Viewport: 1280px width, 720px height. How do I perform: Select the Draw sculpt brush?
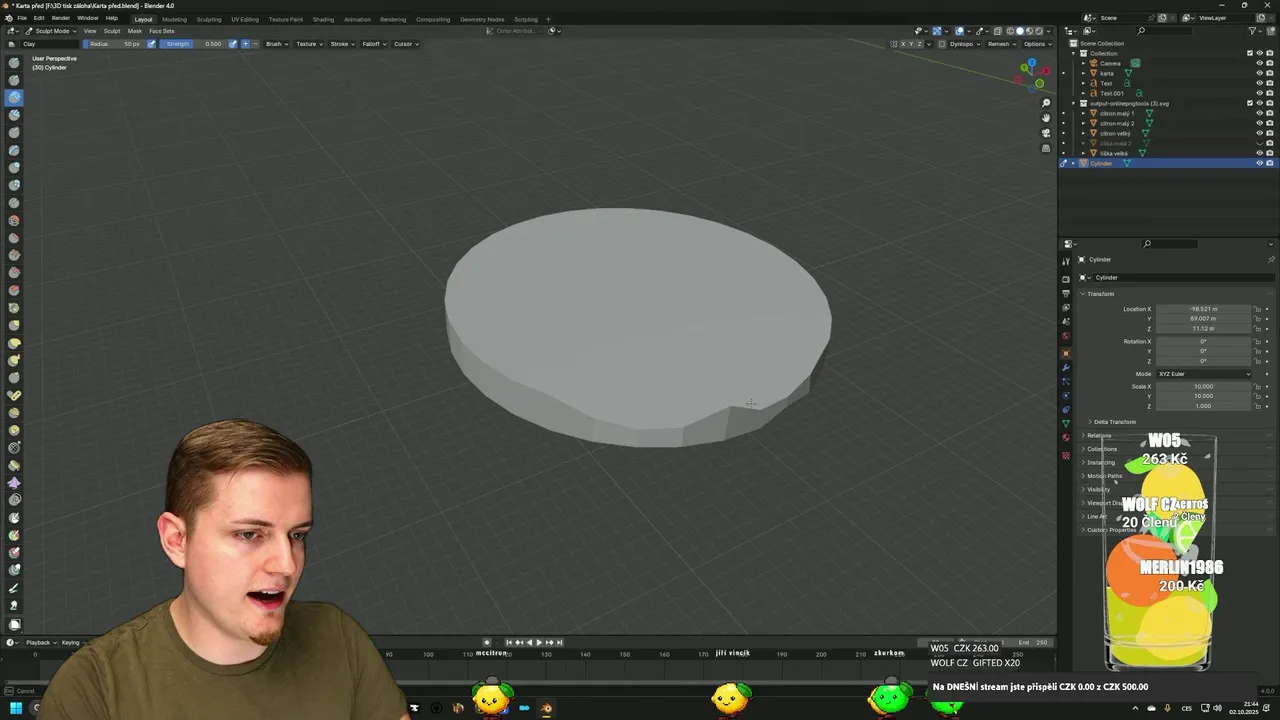pos(14,62)
